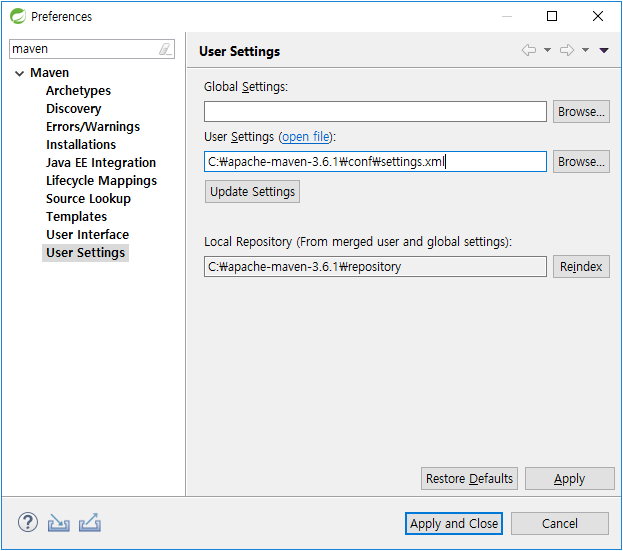This screenshot has width=623, height=551.
Task: Click the Local Repository path field
Action: 375,267
